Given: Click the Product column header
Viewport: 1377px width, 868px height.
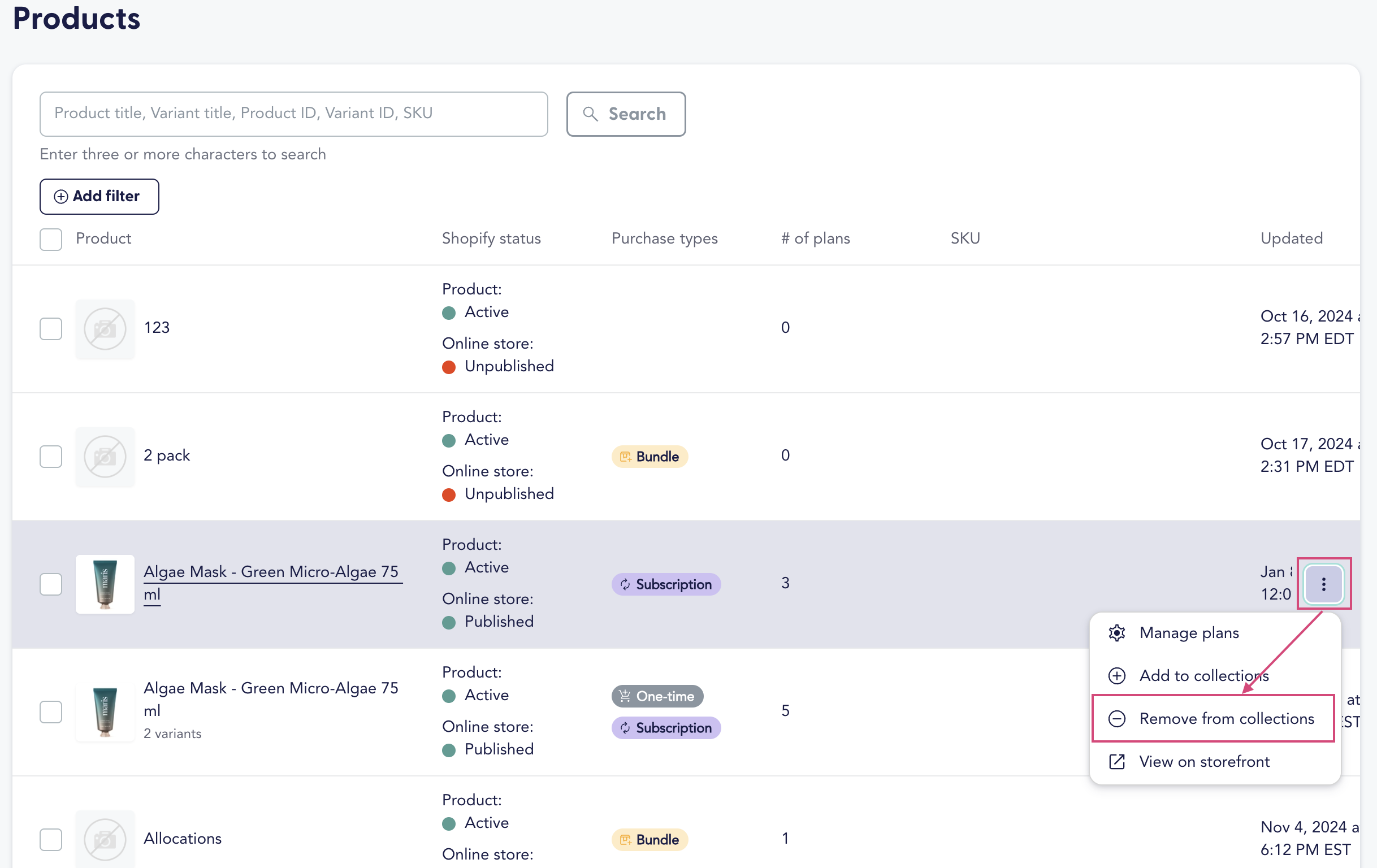Looking at the screenshot, I should [103, 238].
